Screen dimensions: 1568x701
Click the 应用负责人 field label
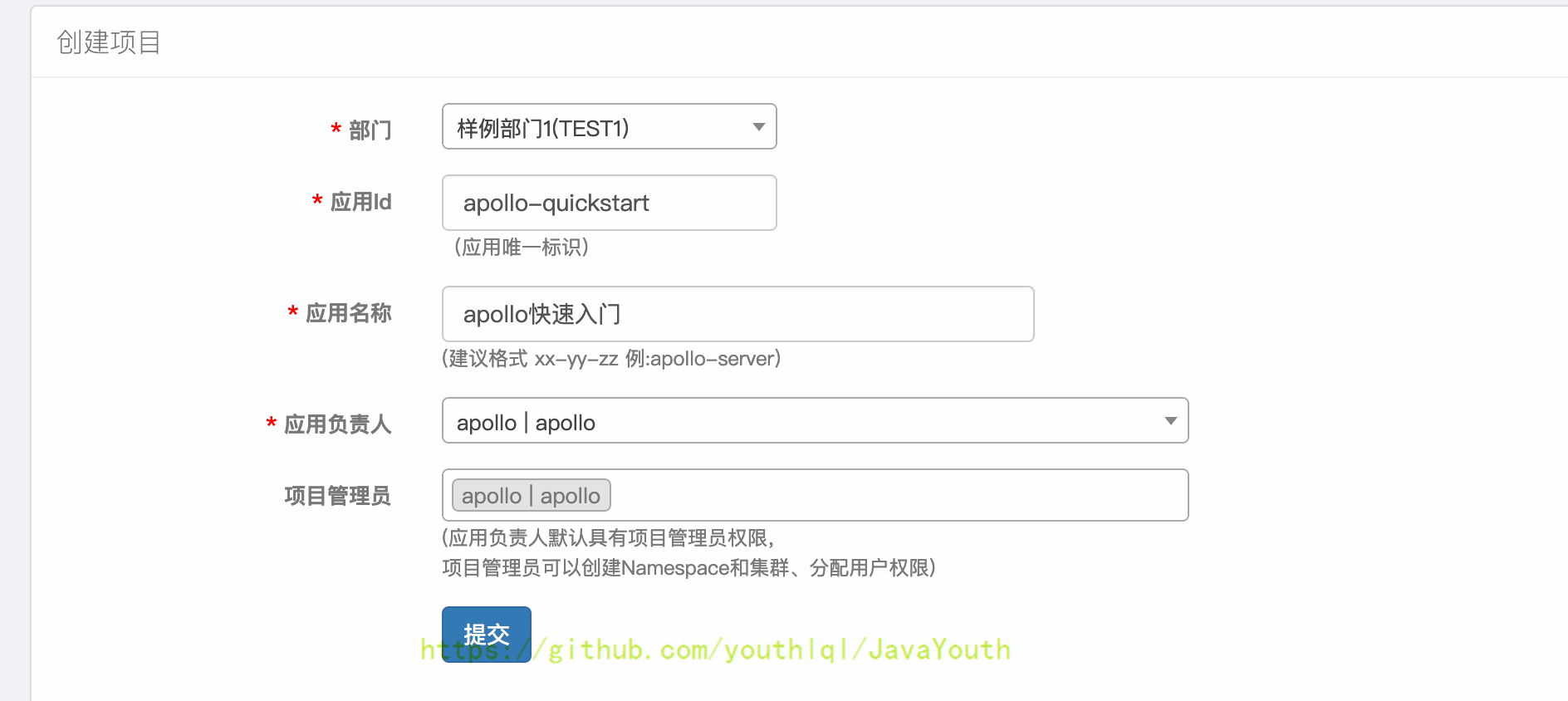click(337, 424)
